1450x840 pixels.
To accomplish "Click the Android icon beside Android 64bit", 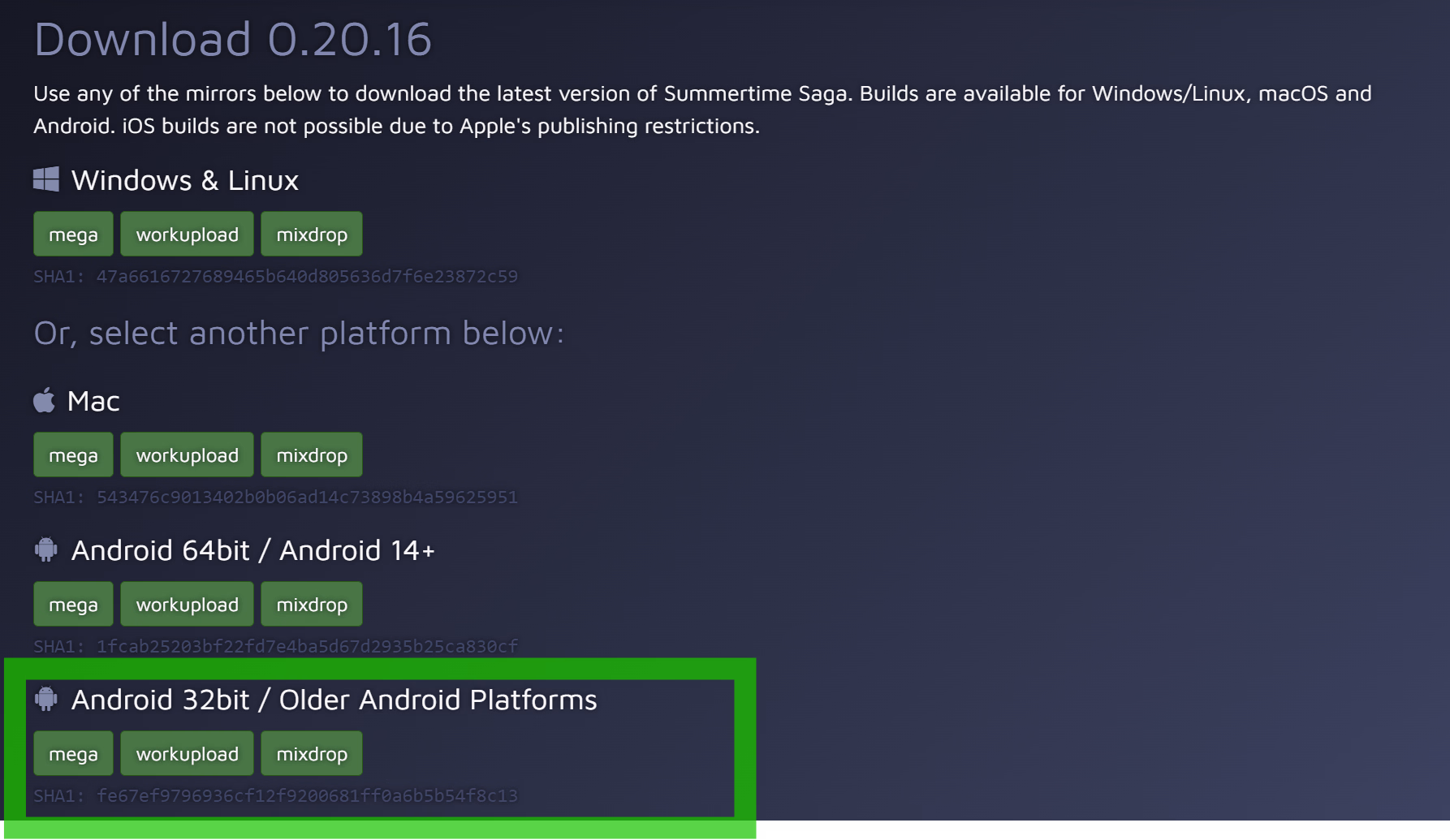I will 46,549.
